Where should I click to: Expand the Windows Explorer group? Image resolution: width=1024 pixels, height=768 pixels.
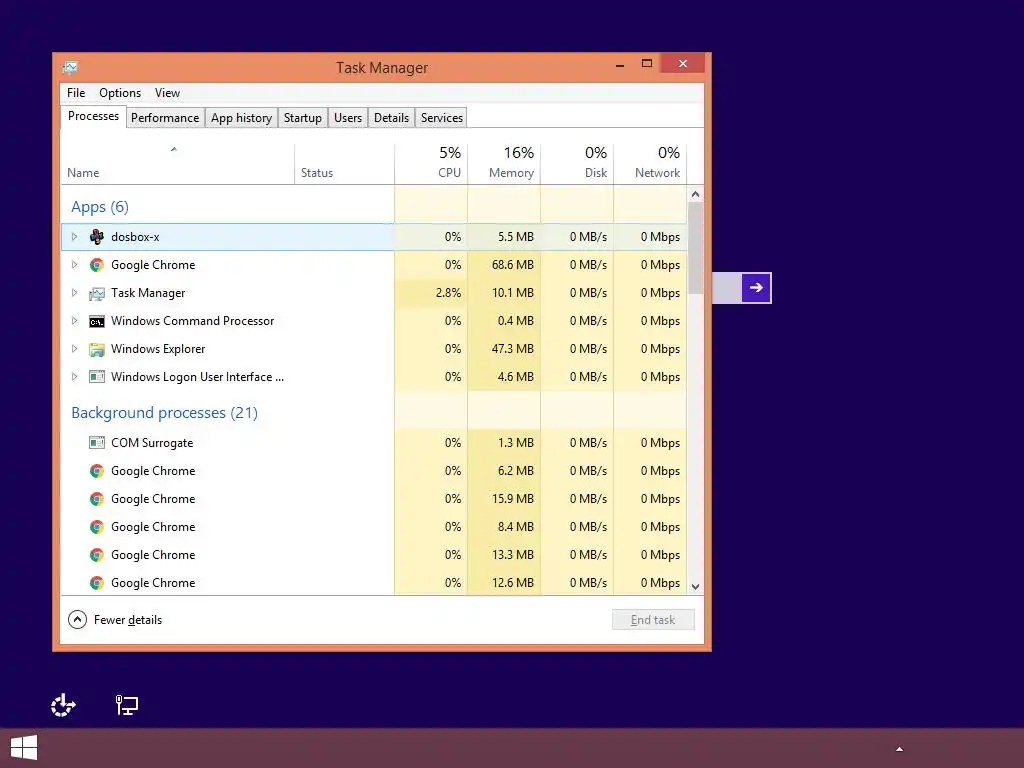(x=74, y=349)
